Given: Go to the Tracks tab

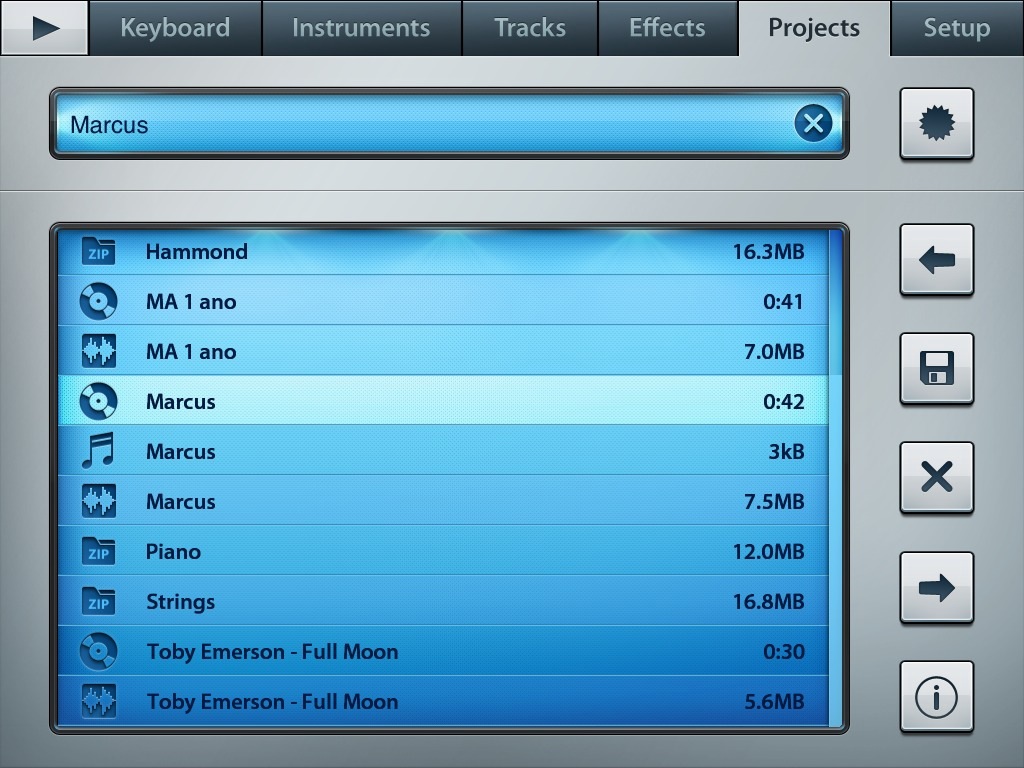Looking at the screenshot, I should click(530, 27).
